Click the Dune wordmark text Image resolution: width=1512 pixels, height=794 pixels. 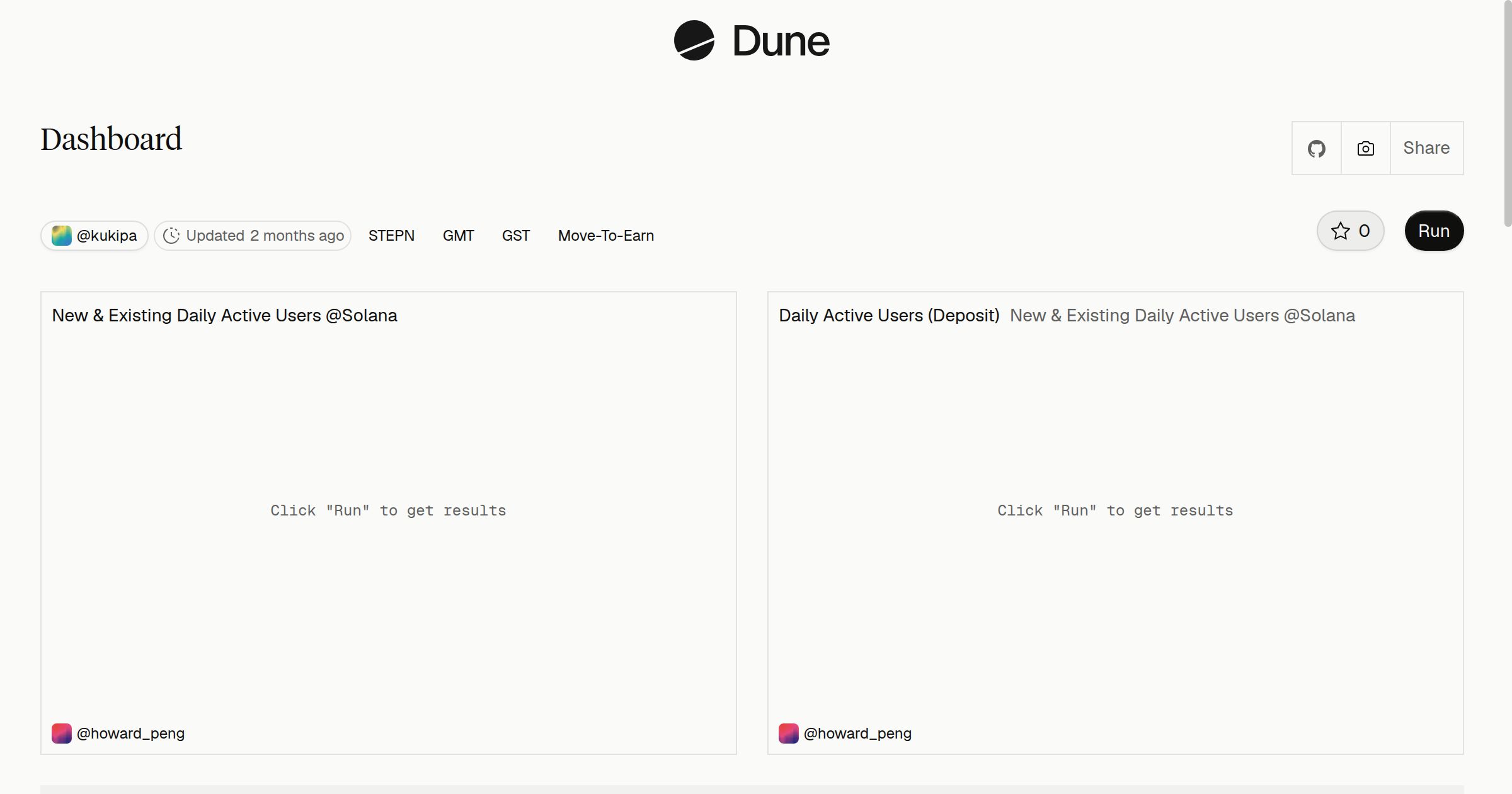(781, 42)
